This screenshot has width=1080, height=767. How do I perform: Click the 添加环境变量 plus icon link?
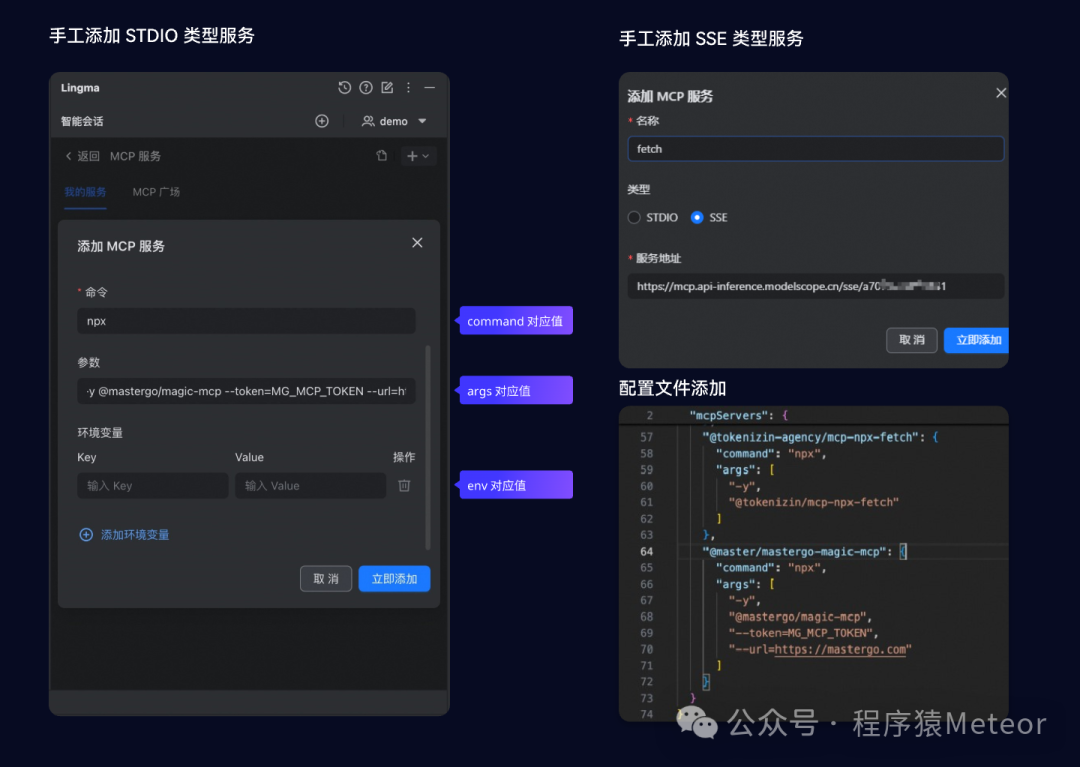click(124, 535)
